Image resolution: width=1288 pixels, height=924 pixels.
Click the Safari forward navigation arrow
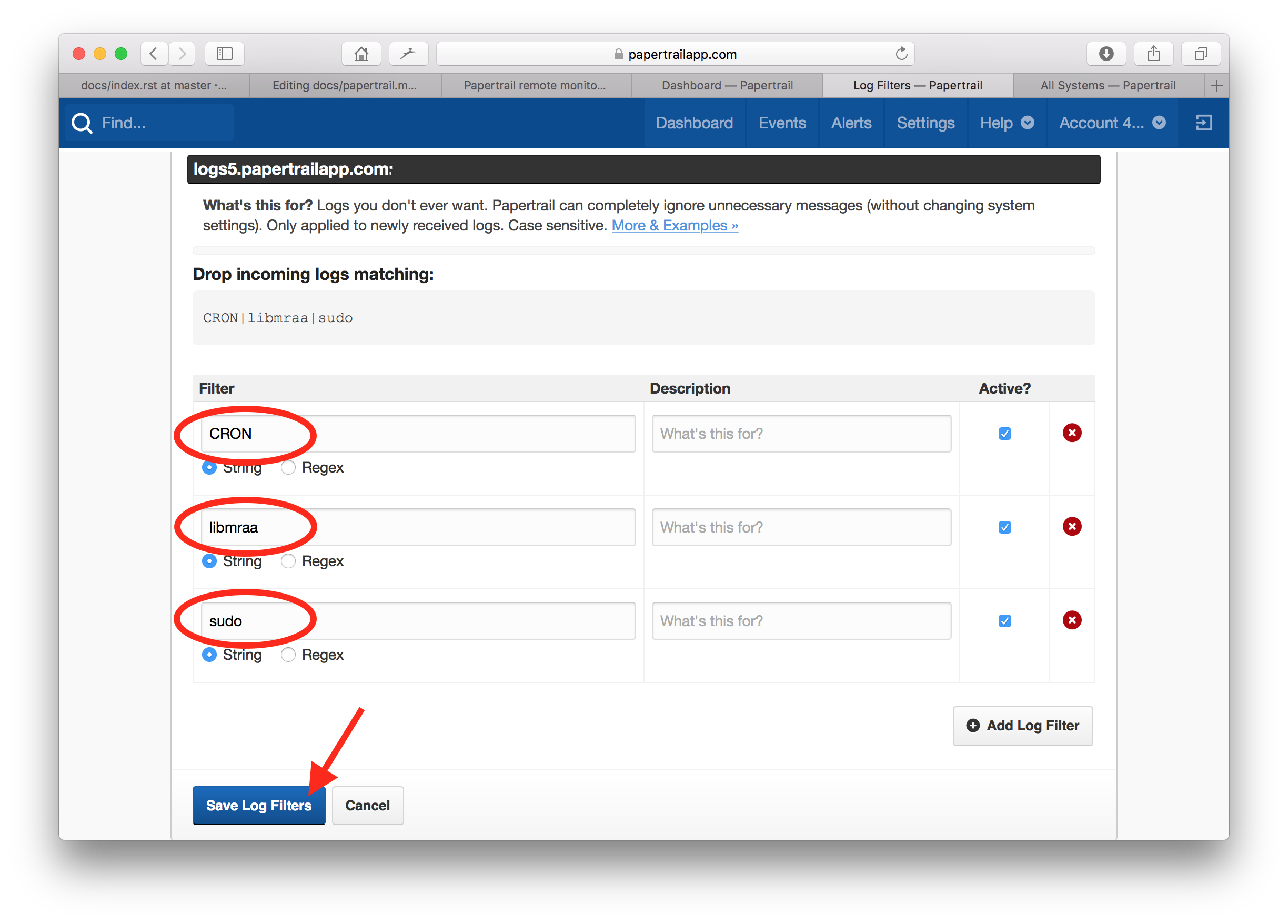point(182,54)
